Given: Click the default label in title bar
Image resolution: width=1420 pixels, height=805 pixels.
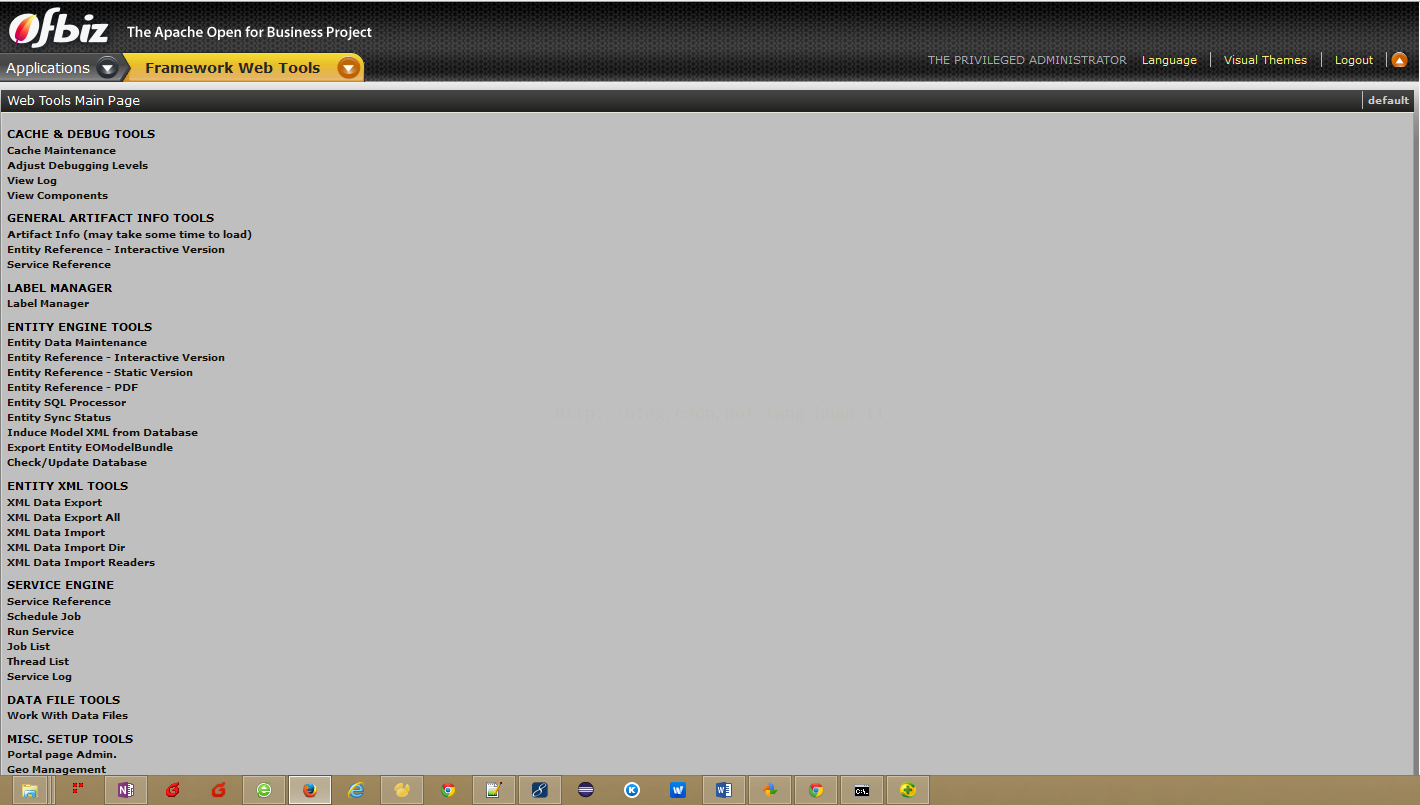Looking at the screenshot, I should pos(1388,100).
